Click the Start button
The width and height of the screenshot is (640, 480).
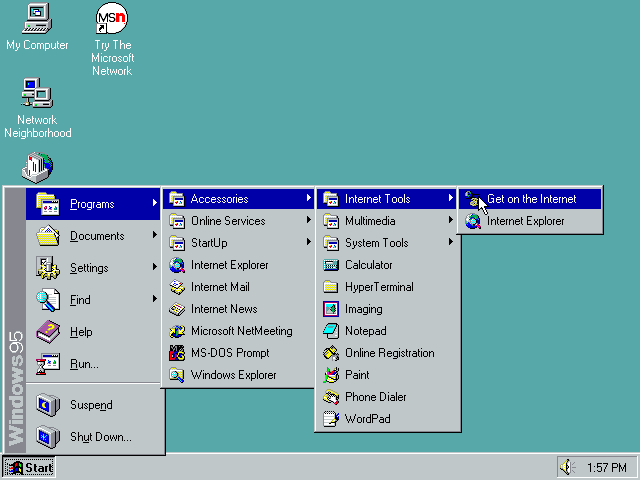29,467
